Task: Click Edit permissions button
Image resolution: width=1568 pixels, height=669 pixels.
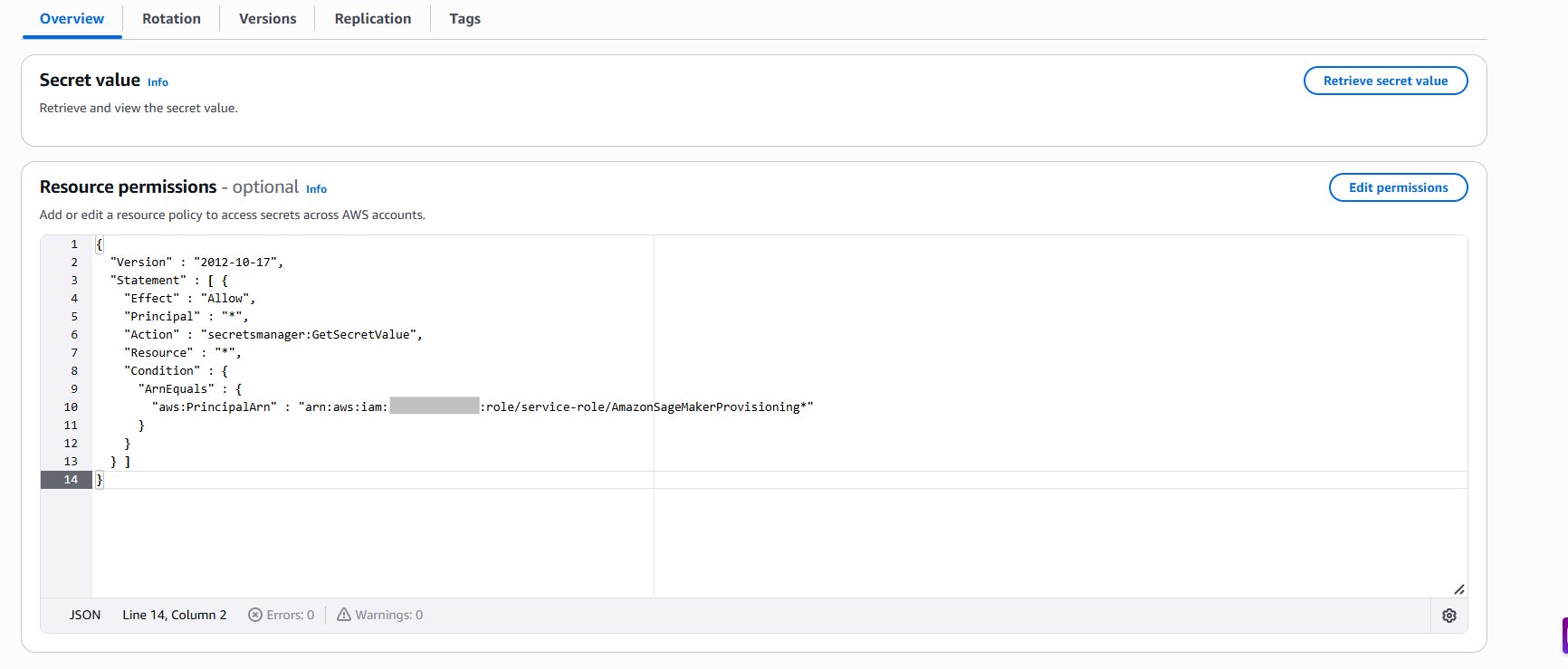Action: (x=1398, y=187)
